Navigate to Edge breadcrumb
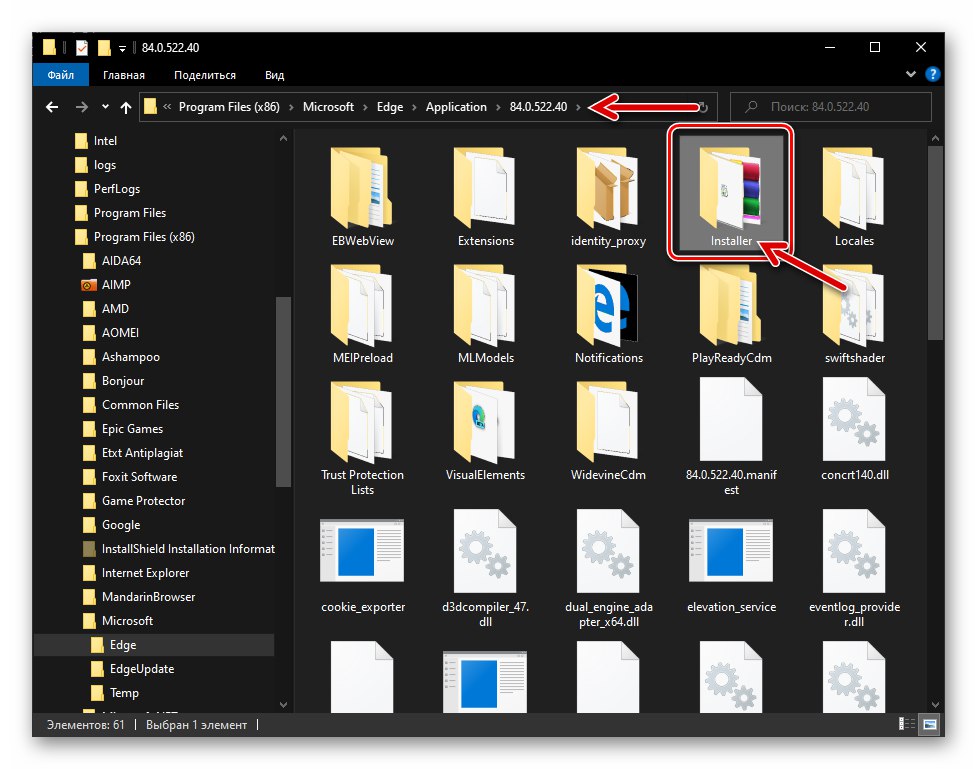Image resolution: width=977 pixels, height=769 pixels. tap(390, 107)
